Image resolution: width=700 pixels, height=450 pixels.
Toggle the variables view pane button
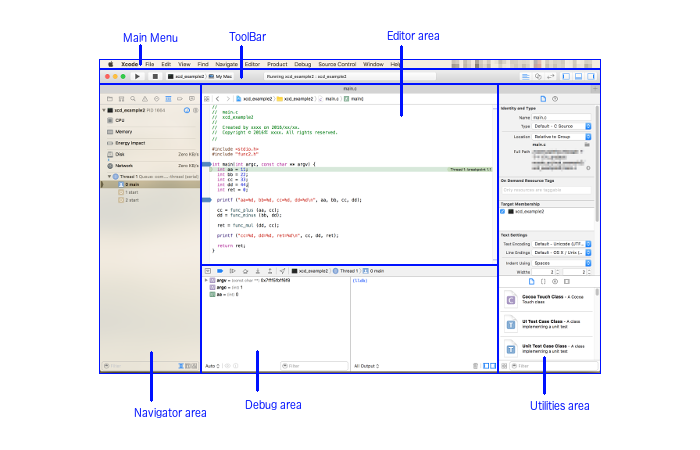coord(486,366)
